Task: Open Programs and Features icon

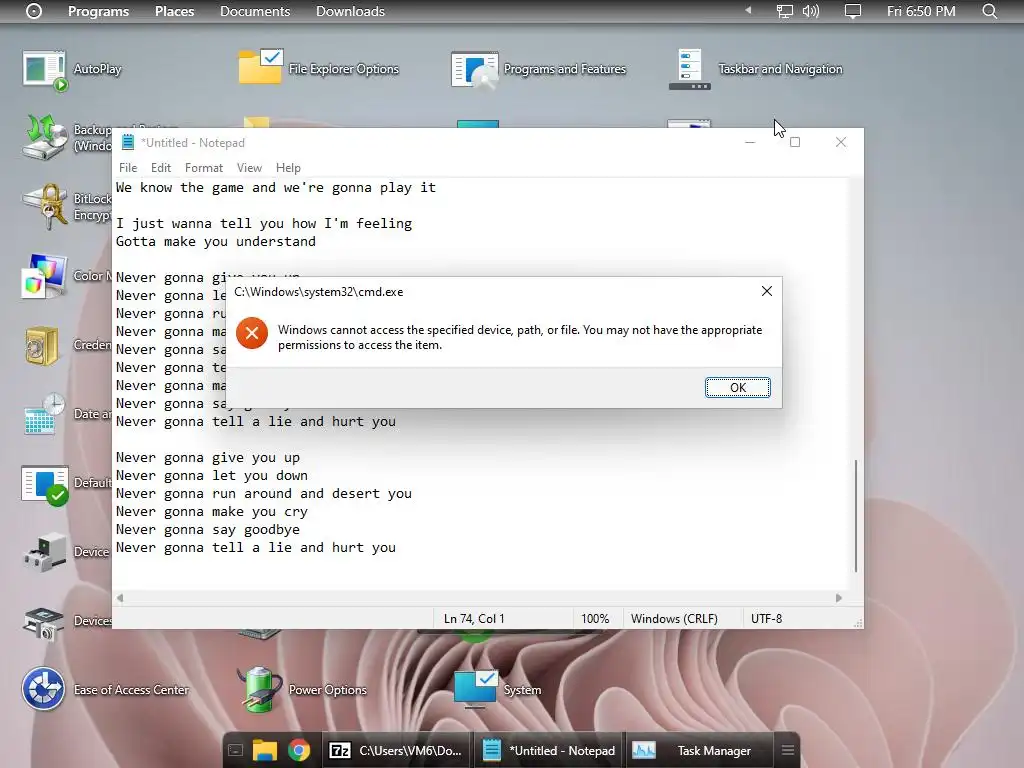Action: pos(475,70)
